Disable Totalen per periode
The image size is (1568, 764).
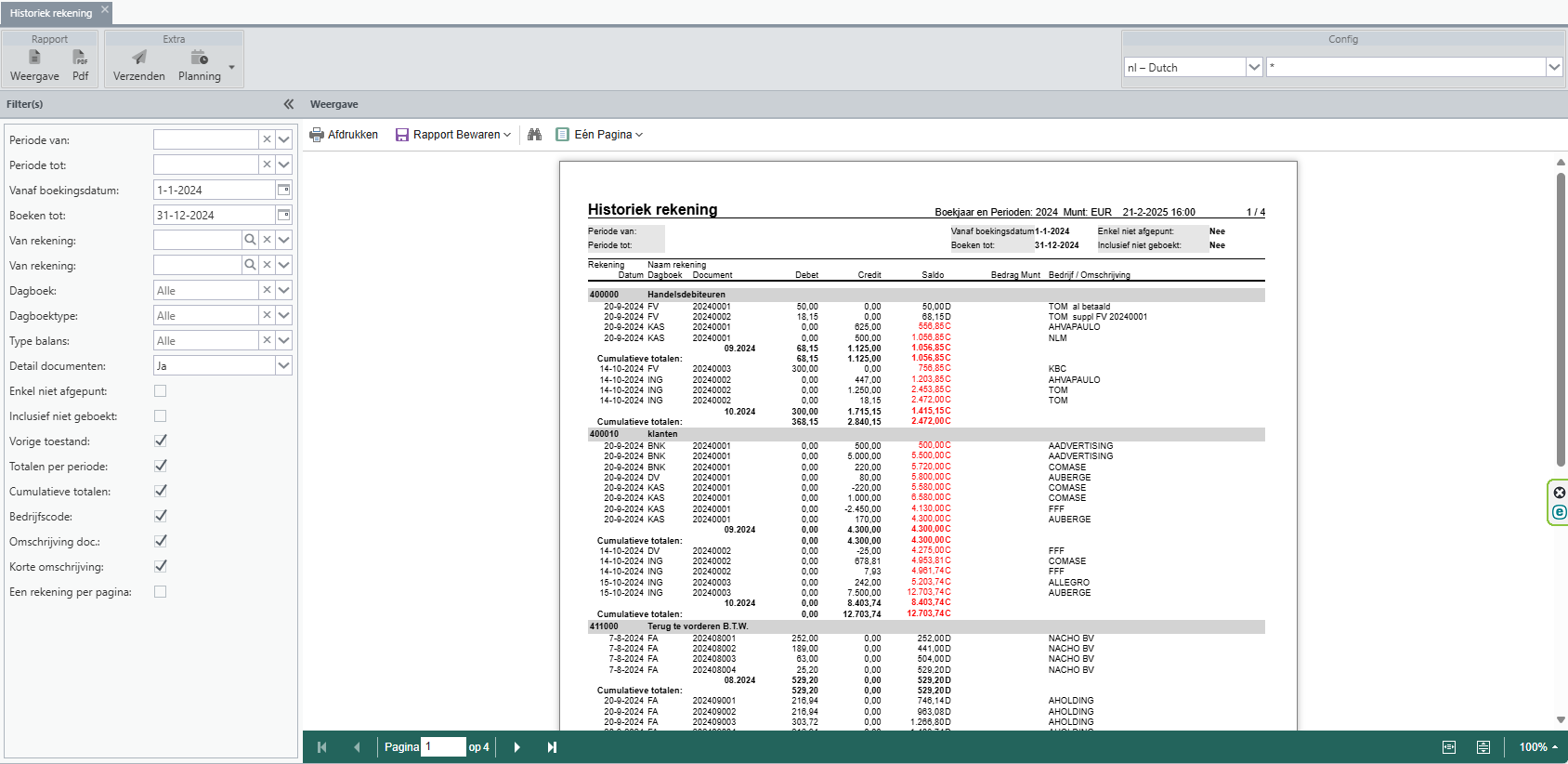(161, 466)
